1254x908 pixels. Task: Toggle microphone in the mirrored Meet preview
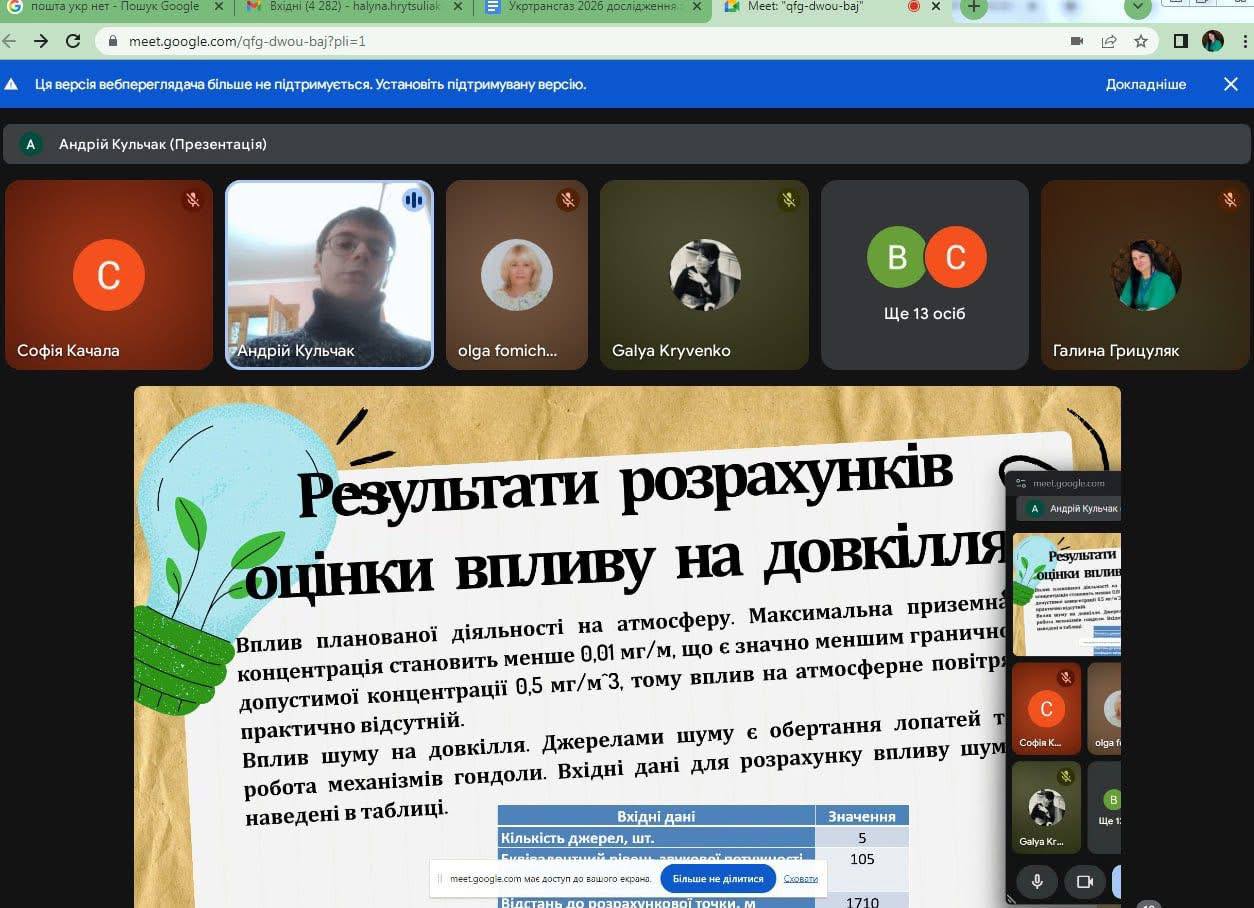tap(1037, 881)
